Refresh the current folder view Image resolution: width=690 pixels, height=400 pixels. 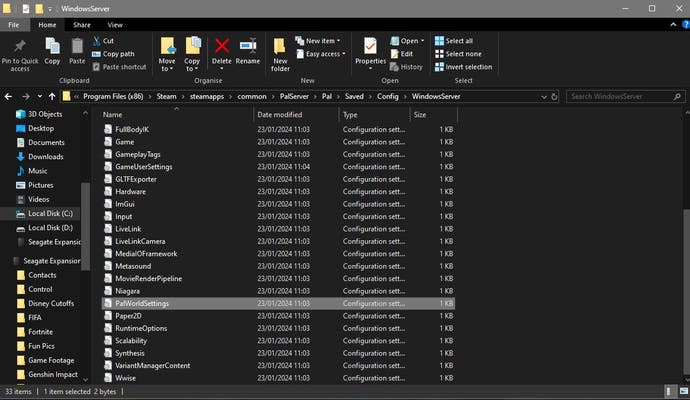pyautogui.click(x=554, y=96)
